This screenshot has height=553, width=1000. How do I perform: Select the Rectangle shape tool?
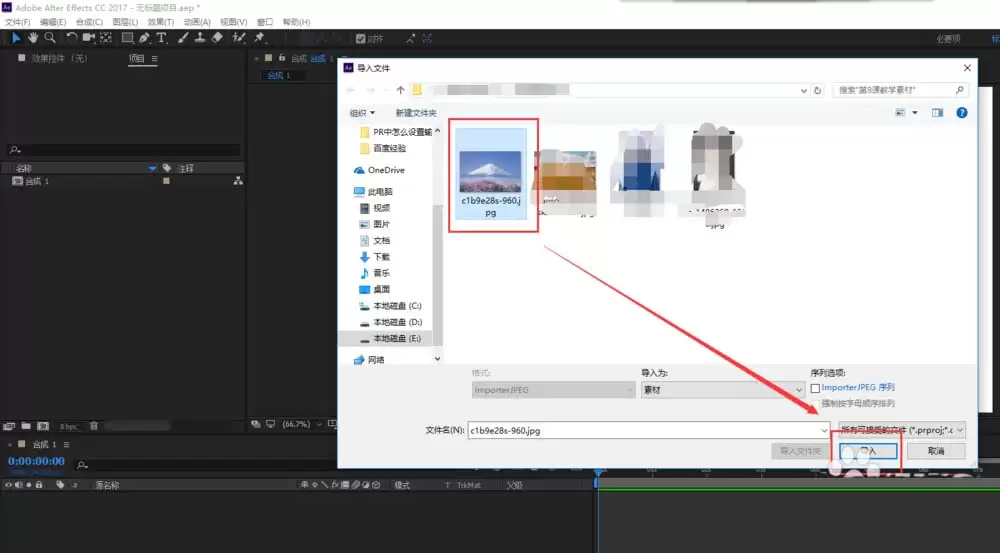127,38
